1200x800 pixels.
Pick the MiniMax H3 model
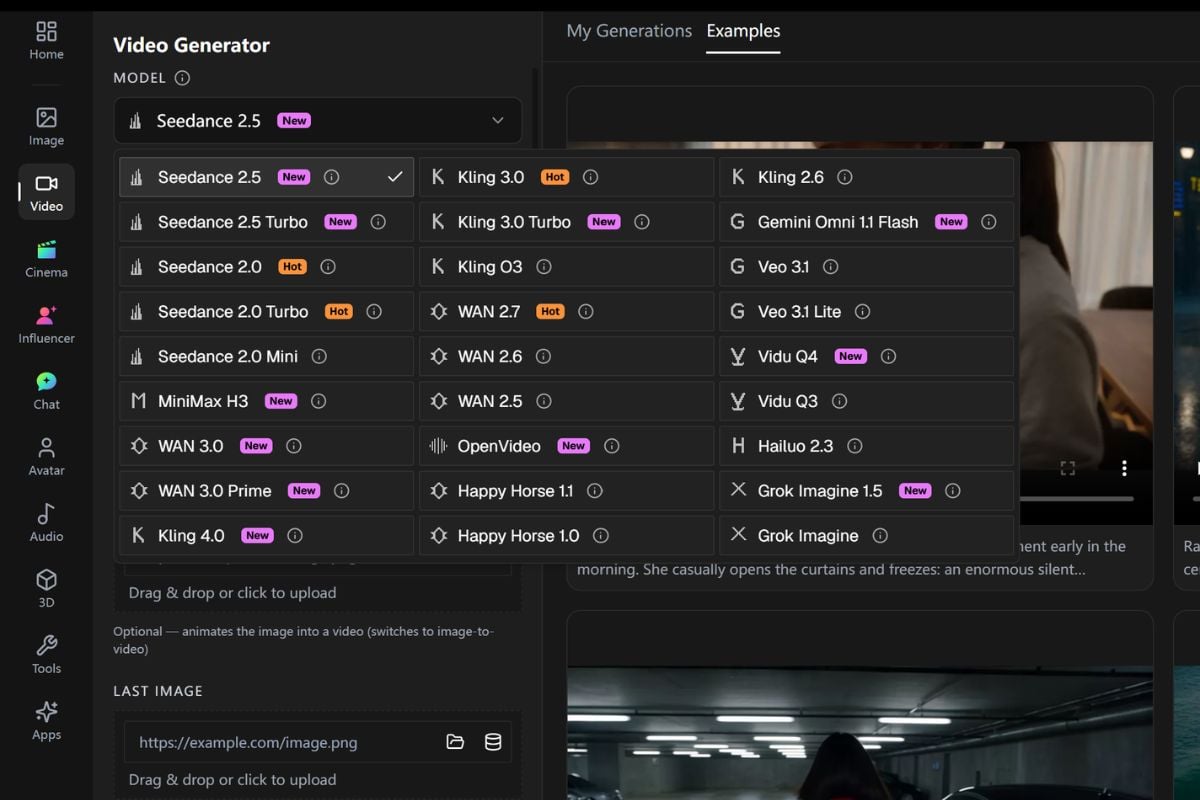click(x=266, y=401)
